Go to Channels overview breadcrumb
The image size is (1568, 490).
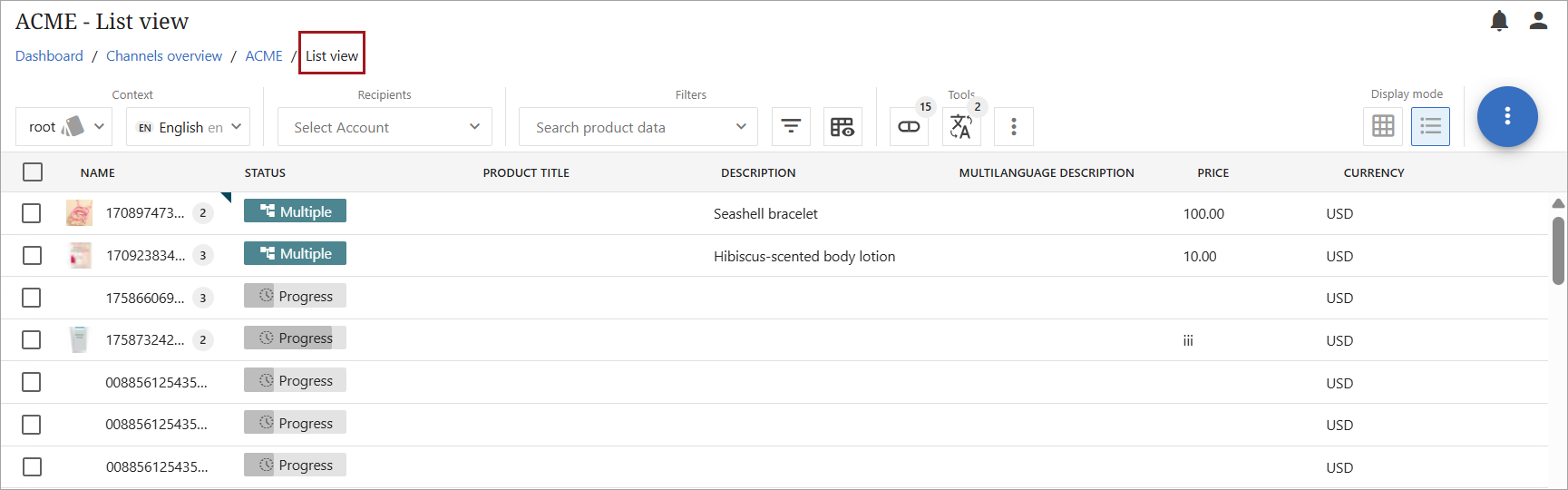pos(164,56)
